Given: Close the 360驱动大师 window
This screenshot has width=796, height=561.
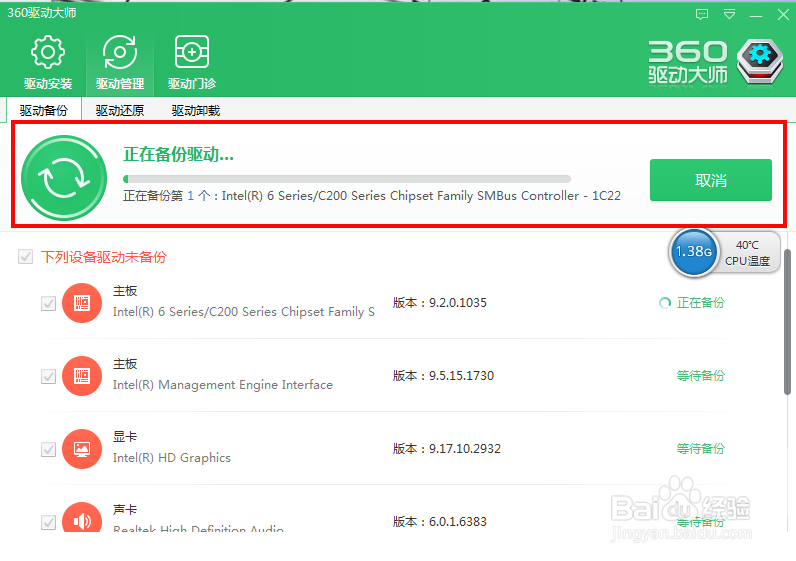Looking at the screenshot, I should [x=783, y=14].
